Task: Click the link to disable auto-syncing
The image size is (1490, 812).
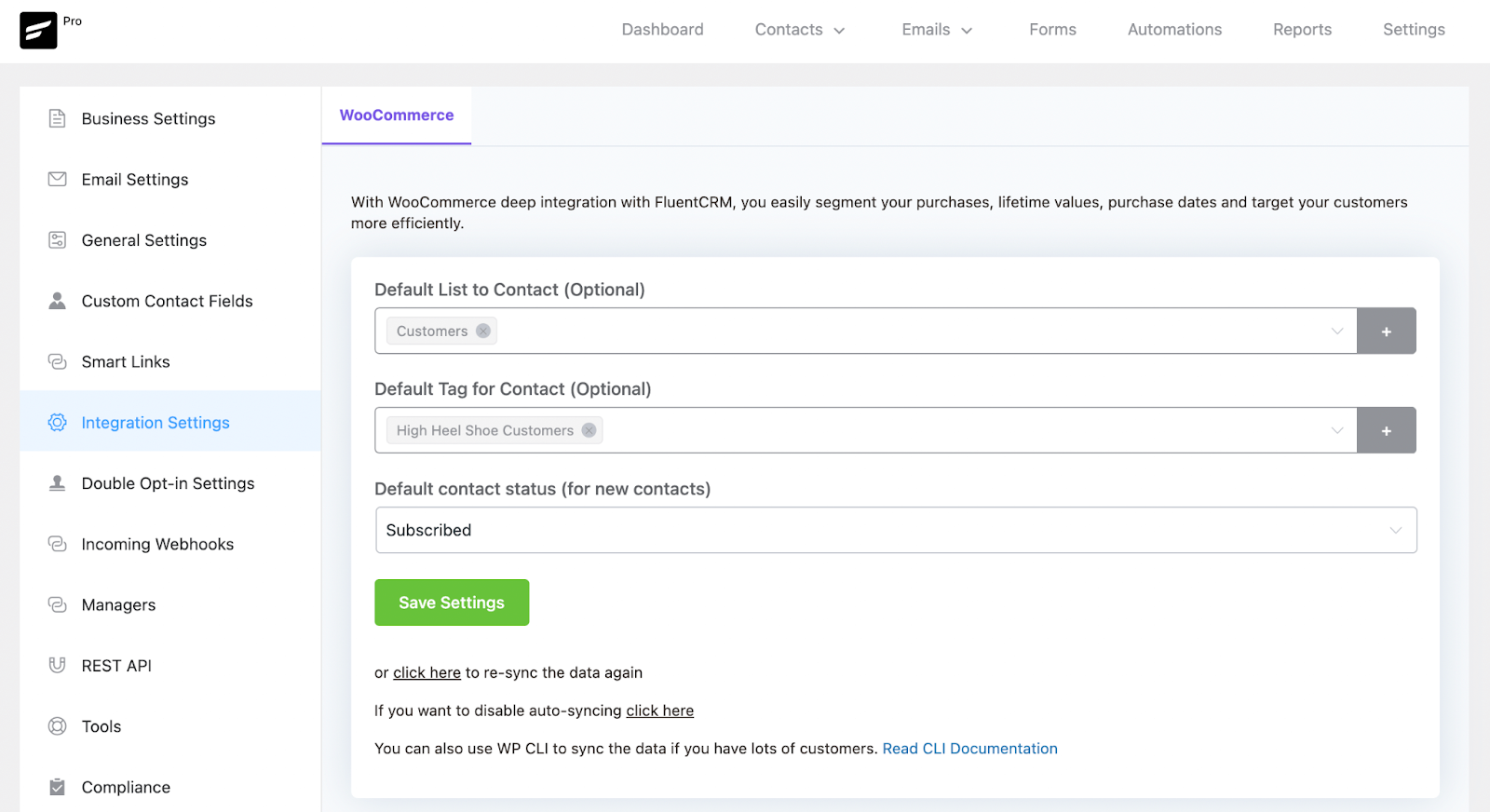Action: click(x=659, y=710)
